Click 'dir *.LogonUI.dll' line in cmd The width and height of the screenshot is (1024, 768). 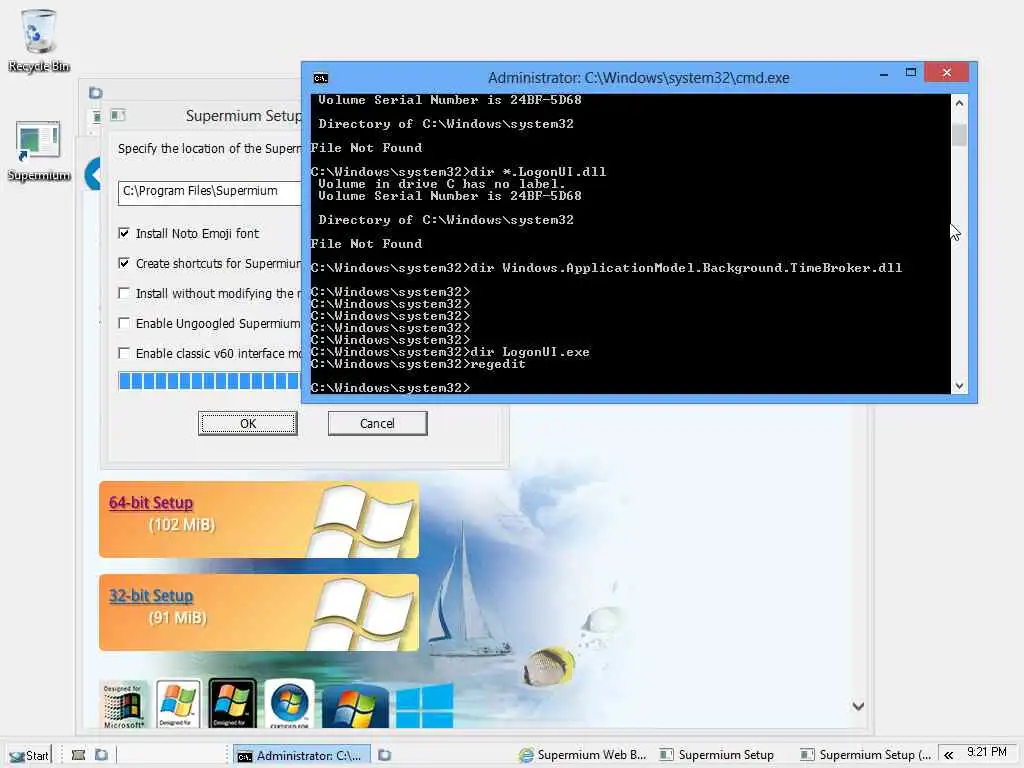pyautogui.click(x=458, y=172)
